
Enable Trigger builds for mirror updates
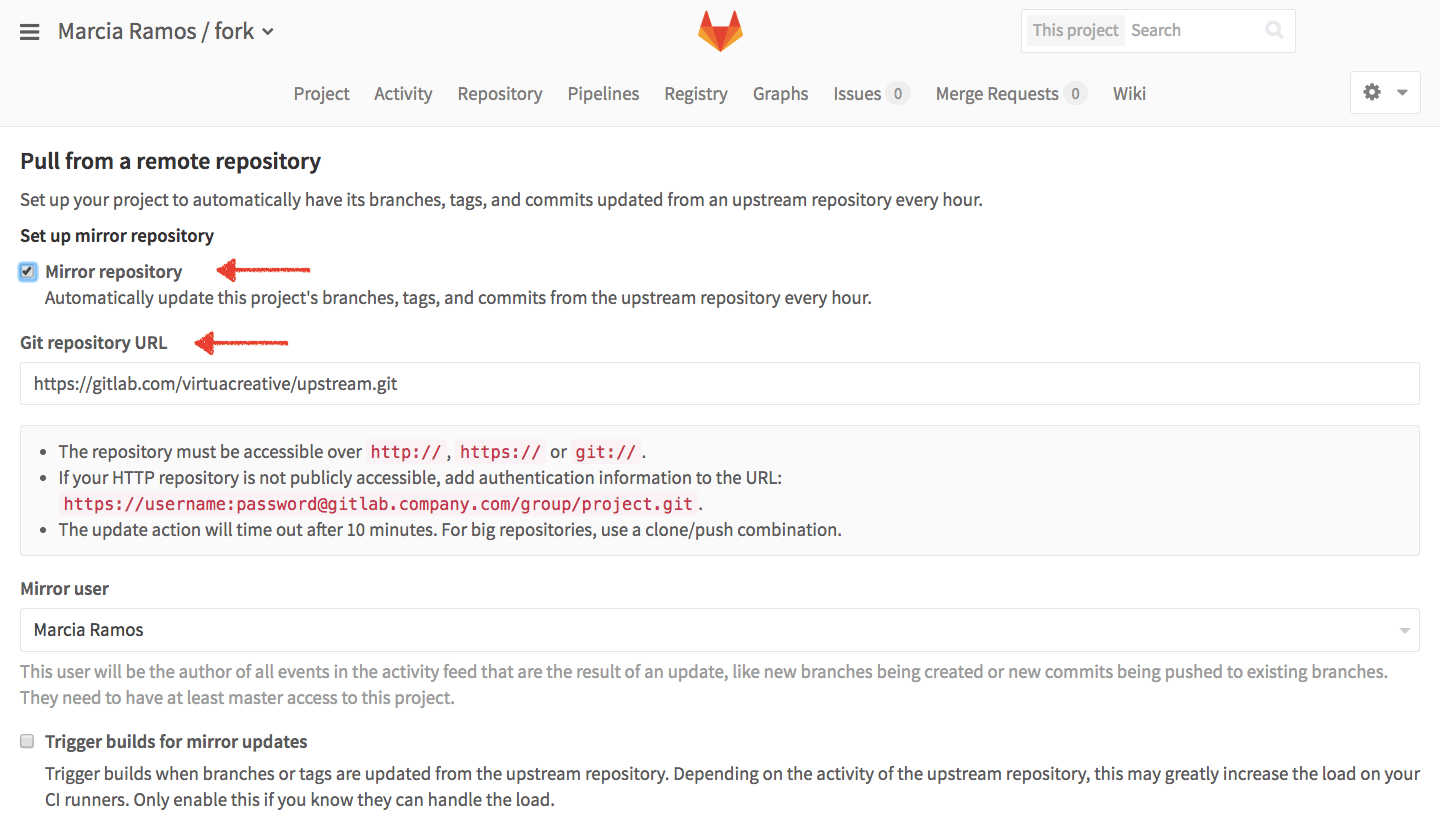27,741
